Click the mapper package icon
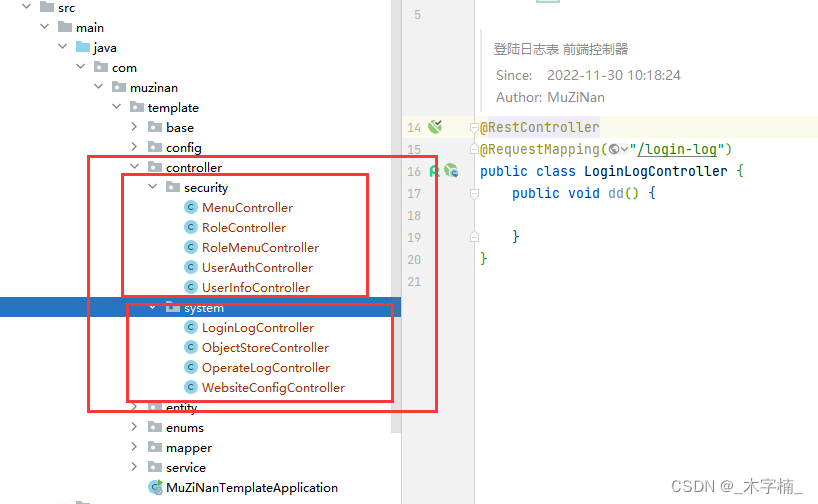The height and width of the screenshot is (504, 818). [155, 447]
